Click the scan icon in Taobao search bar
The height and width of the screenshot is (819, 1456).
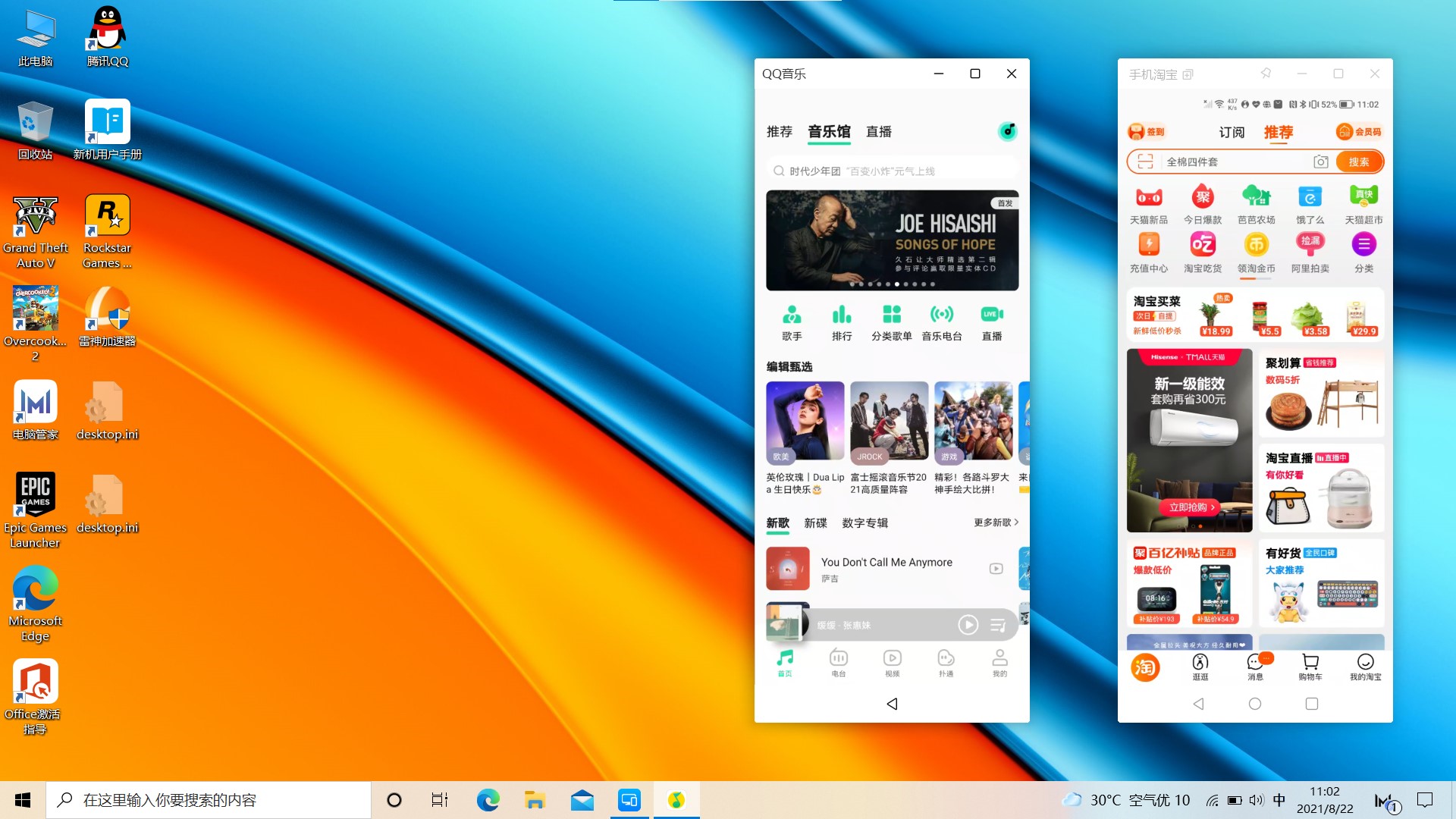(x=1145, y=162)
